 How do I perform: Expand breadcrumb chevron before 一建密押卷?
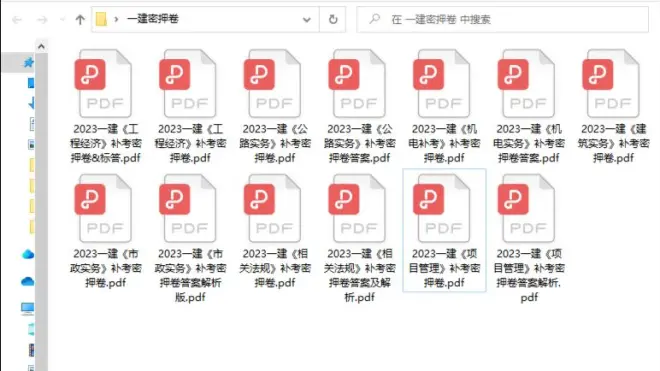pos(116,19)
